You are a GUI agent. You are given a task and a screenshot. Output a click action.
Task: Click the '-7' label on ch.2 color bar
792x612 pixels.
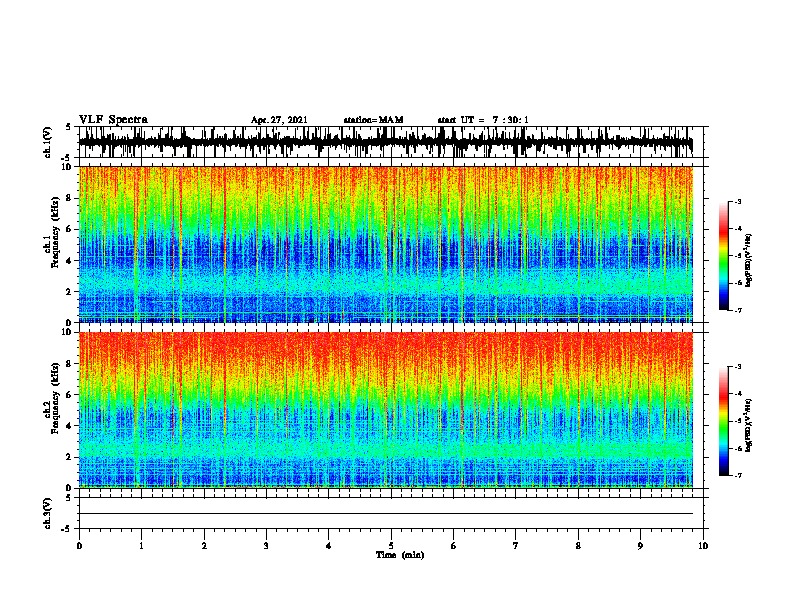click(x=738, y=475)
